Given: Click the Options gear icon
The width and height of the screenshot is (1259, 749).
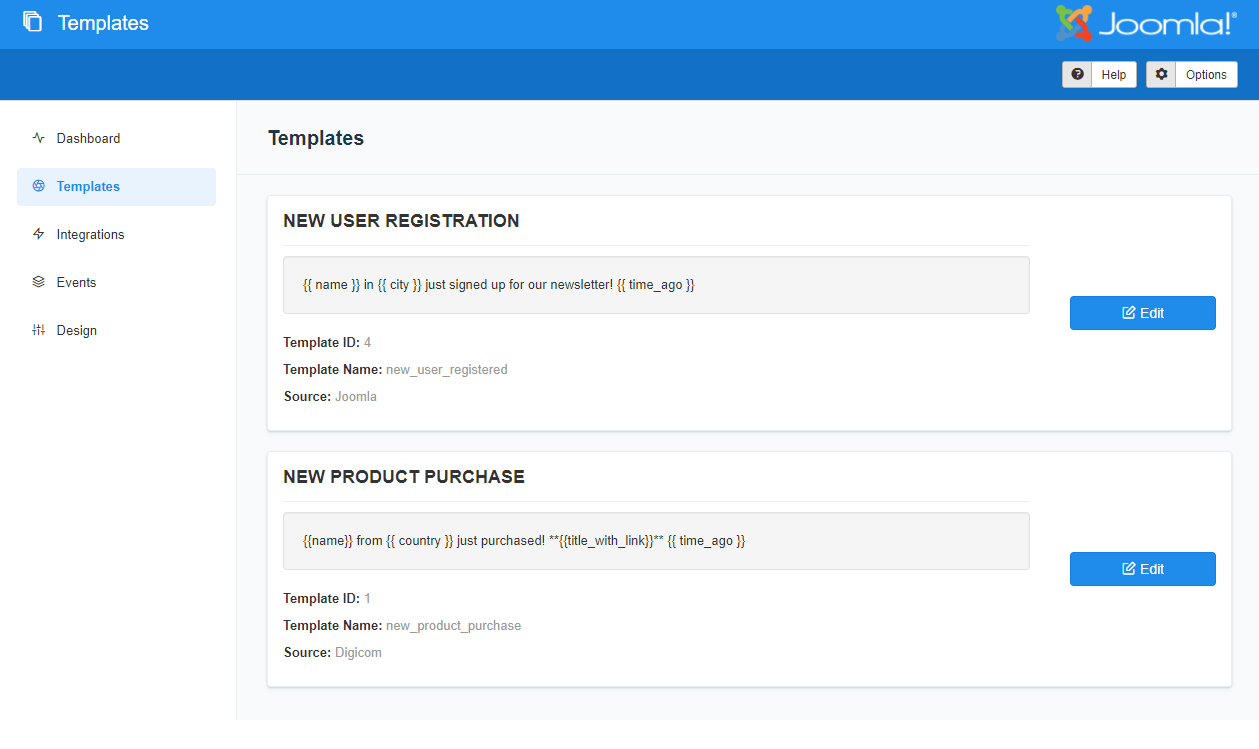Looking at the screenshot, I should pos(1161,74).
